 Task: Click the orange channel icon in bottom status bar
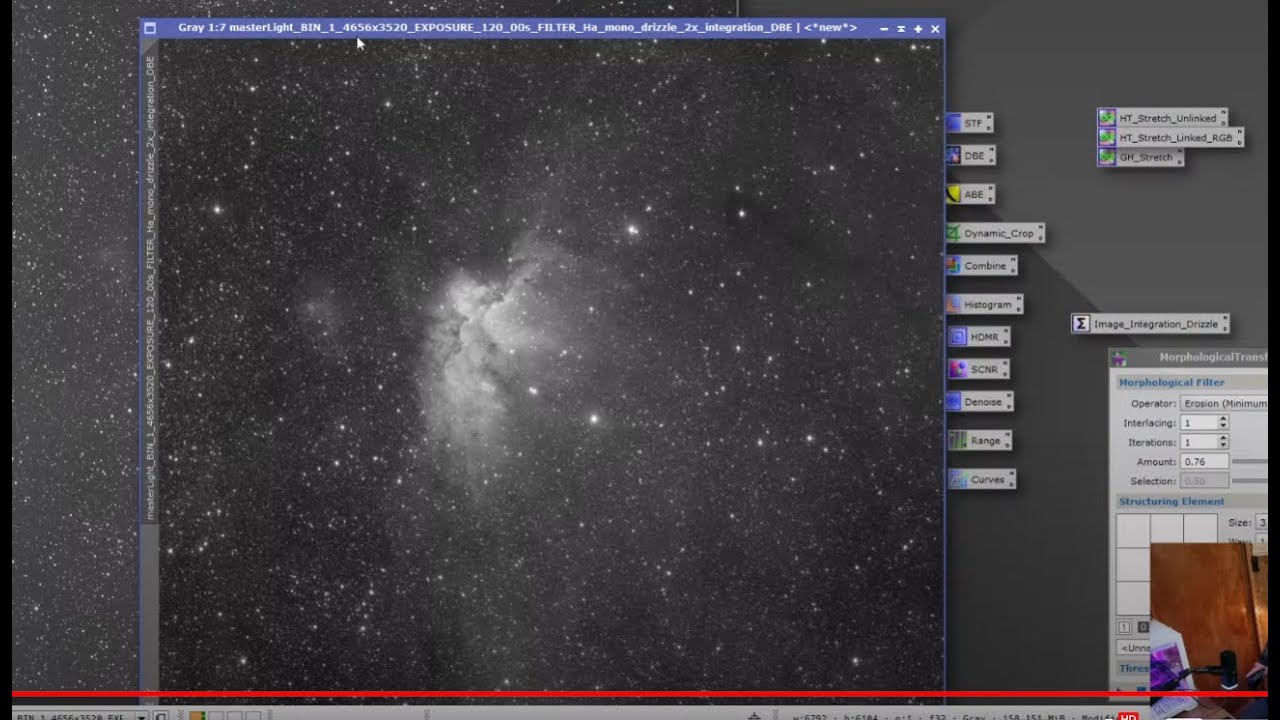pyautogui.click(x=197, y=716)
